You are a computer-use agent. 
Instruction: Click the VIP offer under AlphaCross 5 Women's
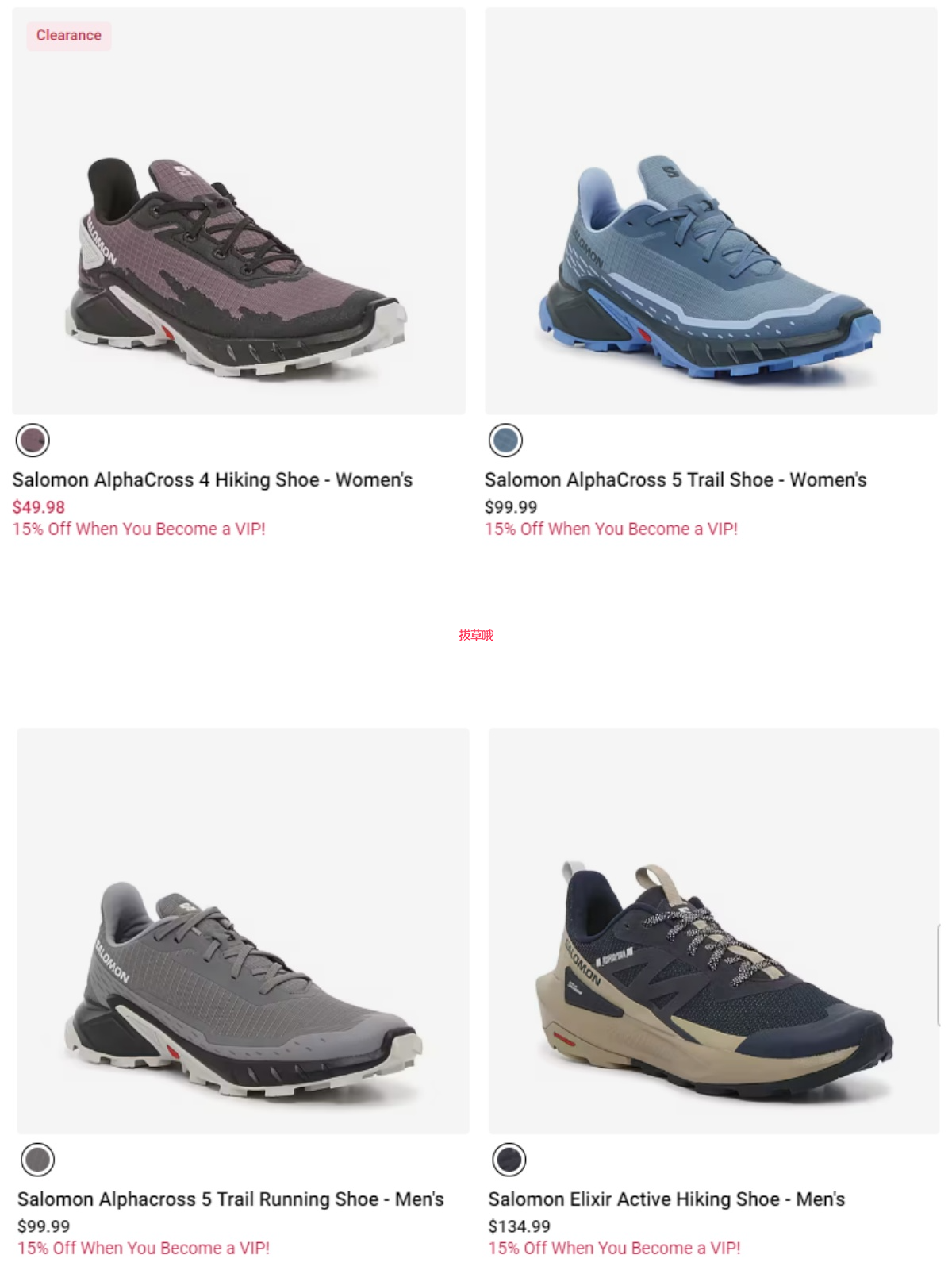(612, 529)
